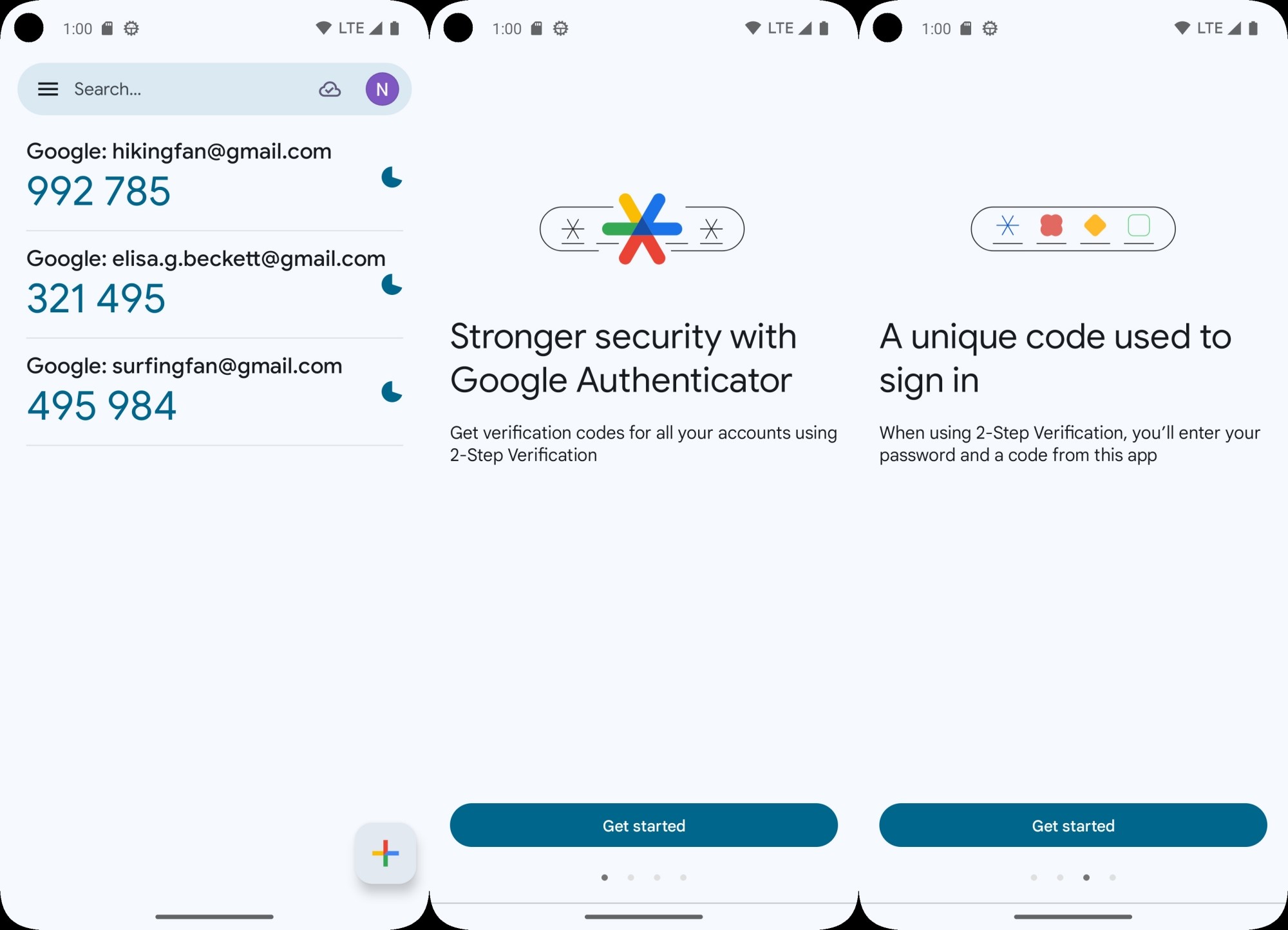Select last page dot on unique code screen
This screenshot has height=930, width=1288.
coord(1112,877)
